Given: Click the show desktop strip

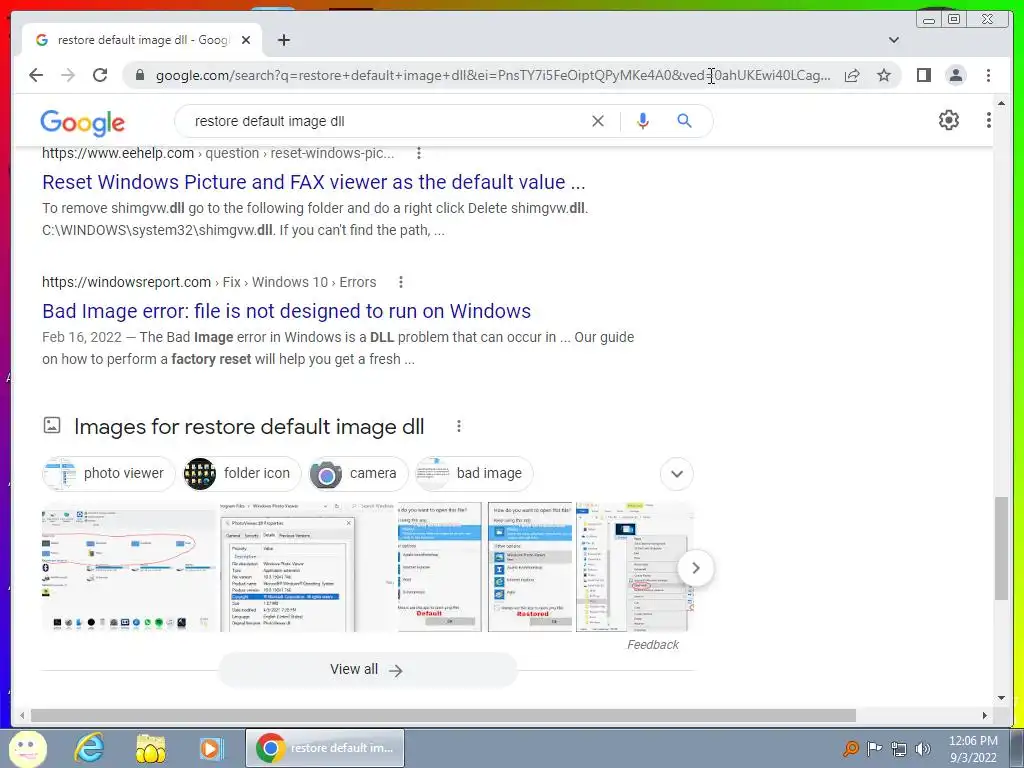Looking at the screenshot, I should (1018, 748).
